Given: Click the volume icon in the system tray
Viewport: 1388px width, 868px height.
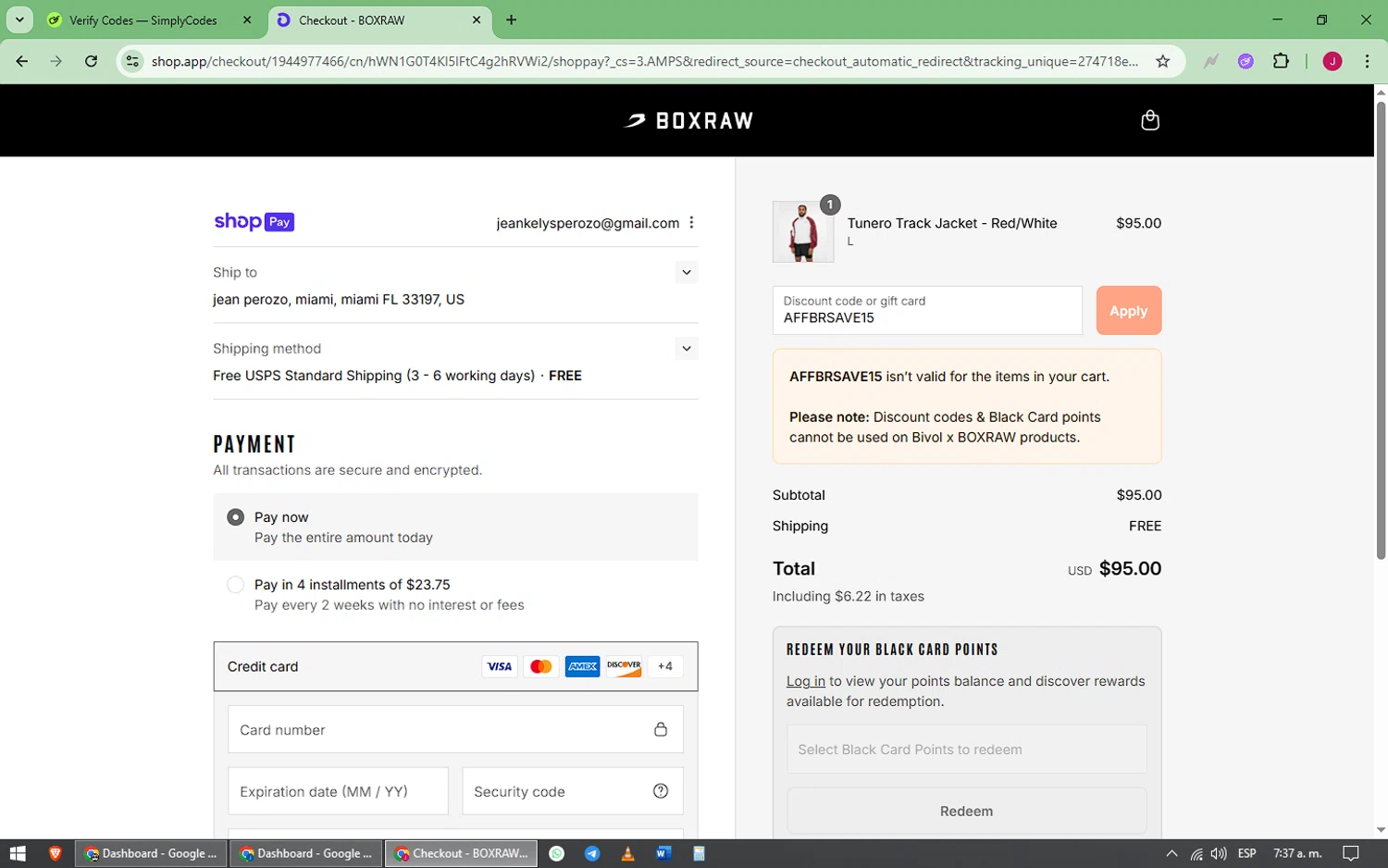Looking at the screenshot, I should coord(1219,853).
